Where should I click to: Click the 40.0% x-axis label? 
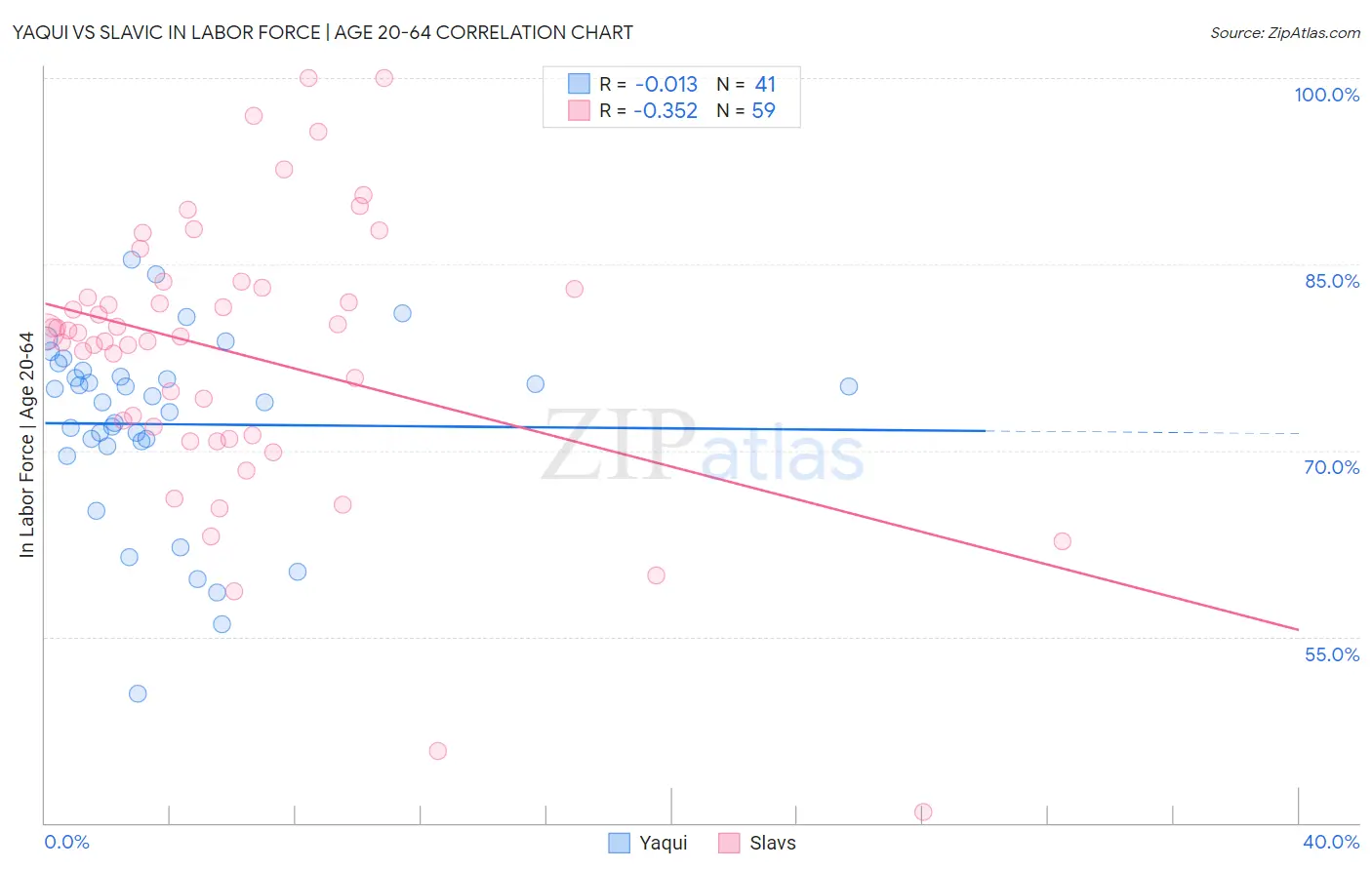(x=1331, y=842)
